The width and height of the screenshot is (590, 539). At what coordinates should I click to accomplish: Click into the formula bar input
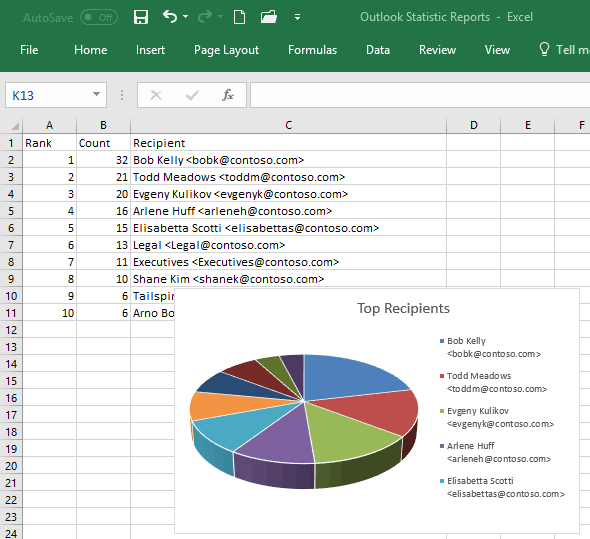tap(420, 95)
